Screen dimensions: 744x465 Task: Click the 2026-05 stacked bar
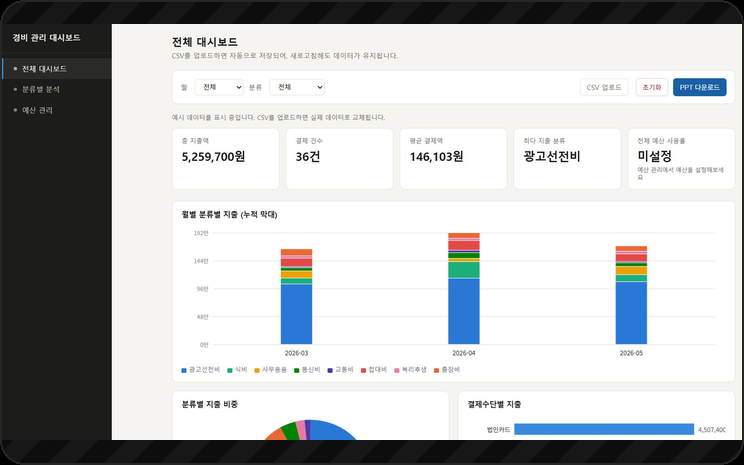click(631, 295)
